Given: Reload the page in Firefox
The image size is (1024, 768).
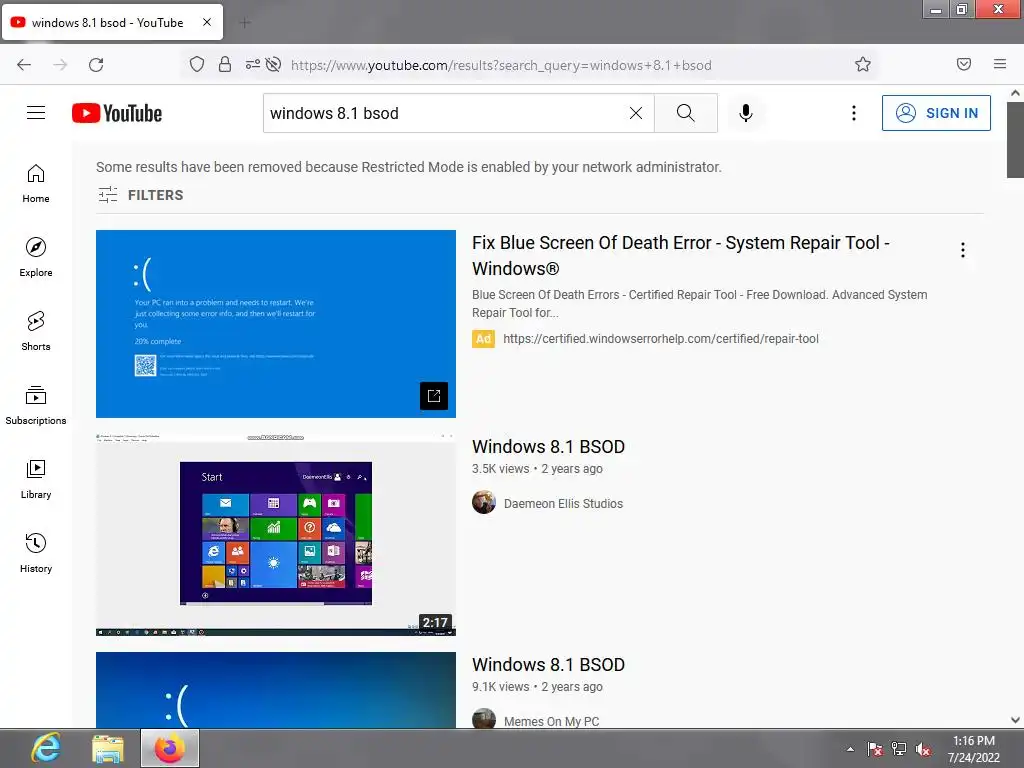Looking at the screenshot, I should (96, 64).
